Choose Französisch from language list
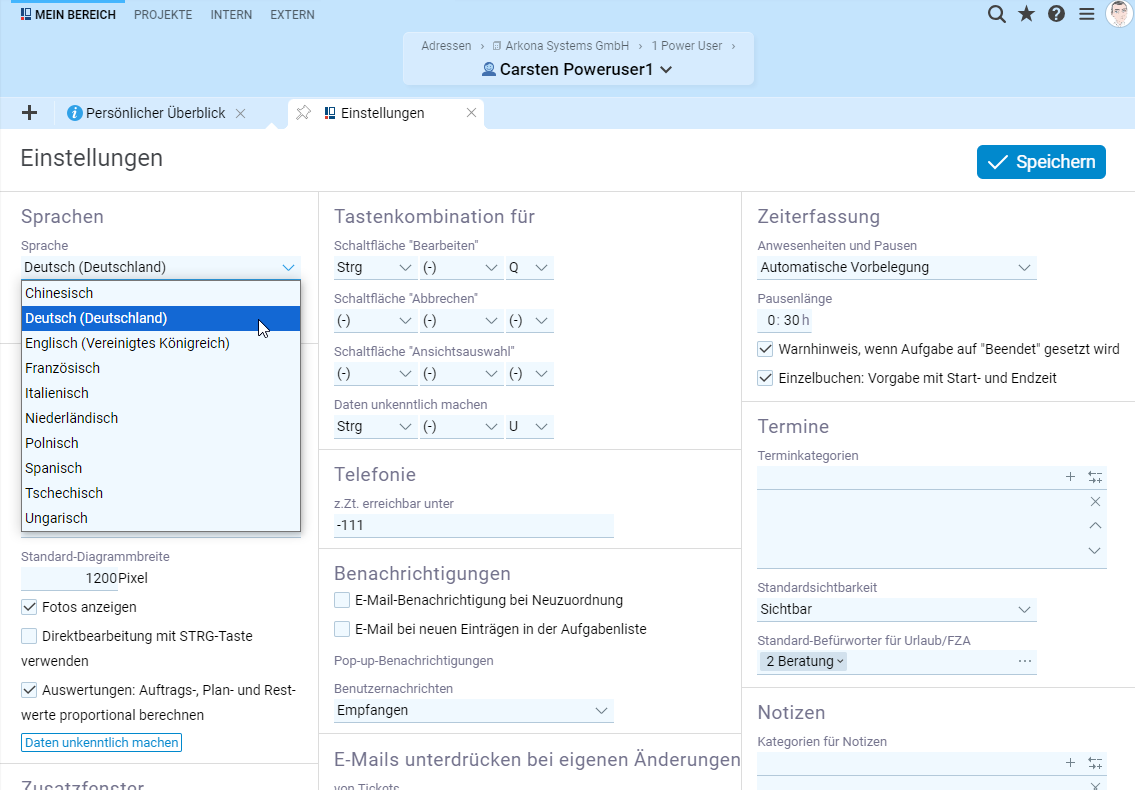This screenshot has width=1135, height=790. point(161,368)
